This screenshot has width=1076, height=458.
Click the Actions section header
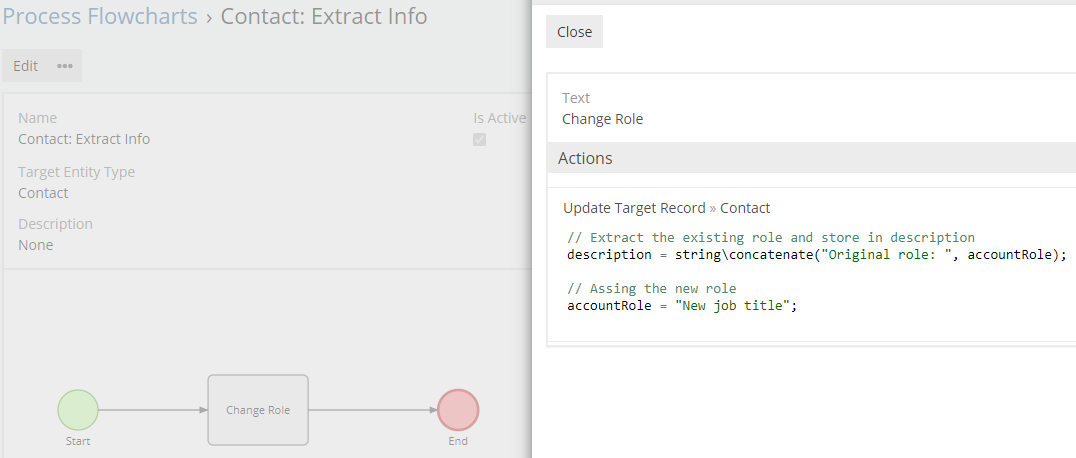[811, 158]
